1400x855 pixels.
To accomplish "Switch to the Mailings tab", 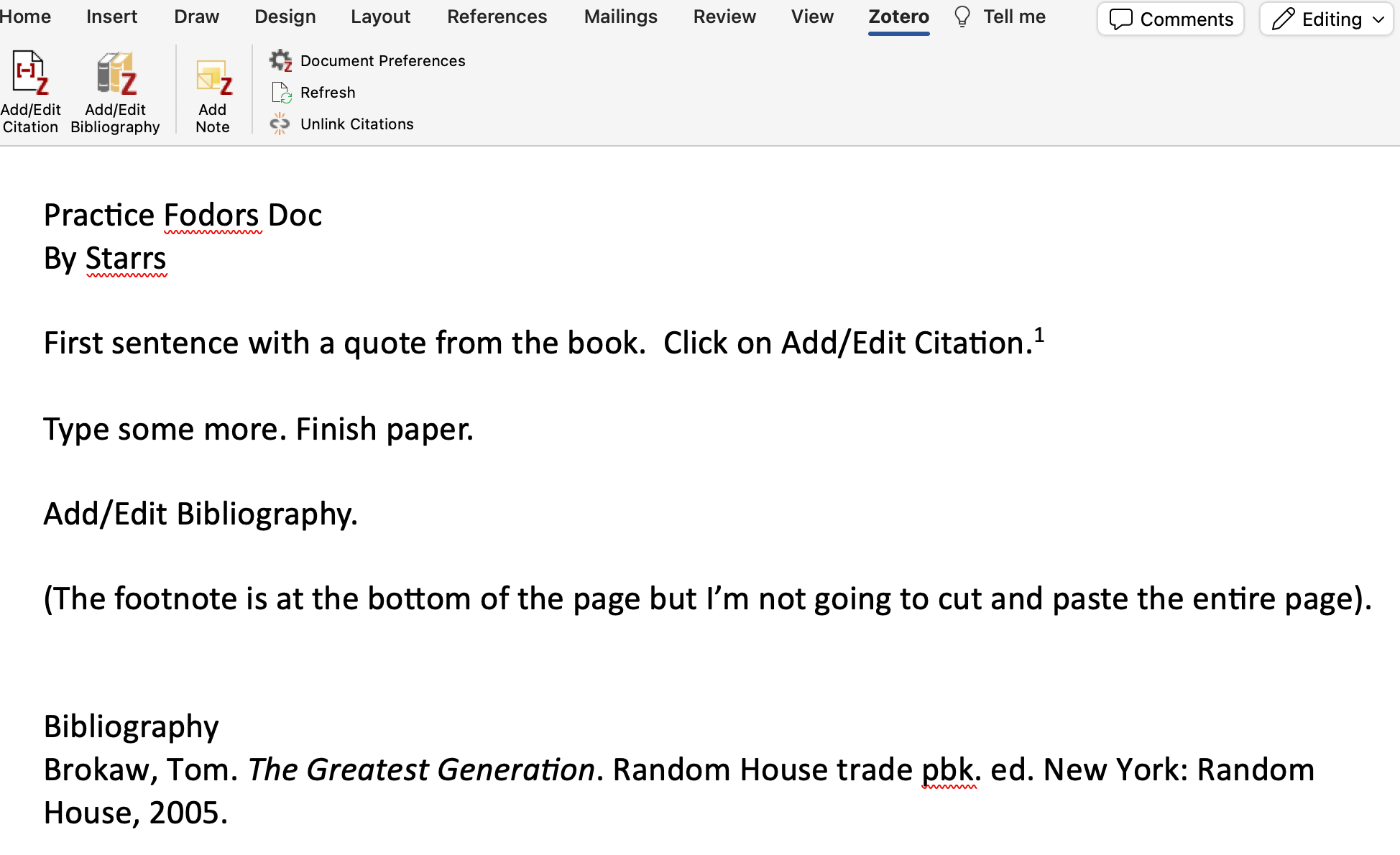I will [x=620, y=17].
